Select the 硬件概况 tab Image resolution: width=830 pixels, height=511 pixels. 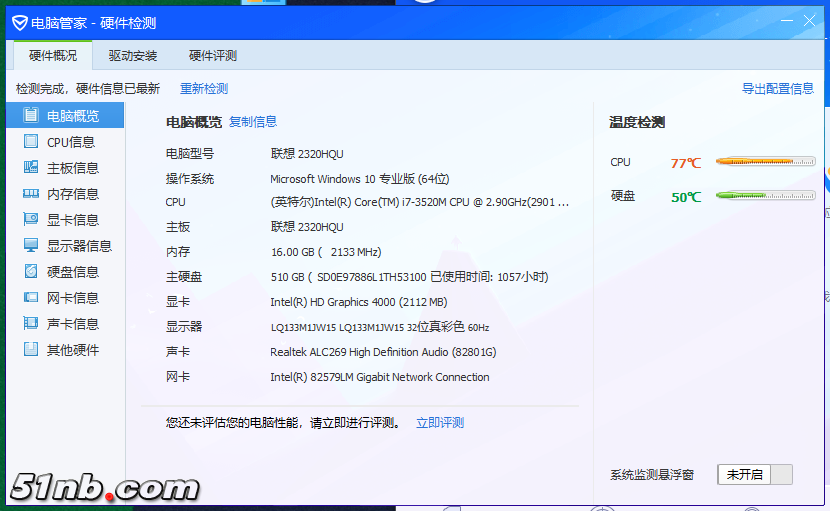tap(53, 56)
